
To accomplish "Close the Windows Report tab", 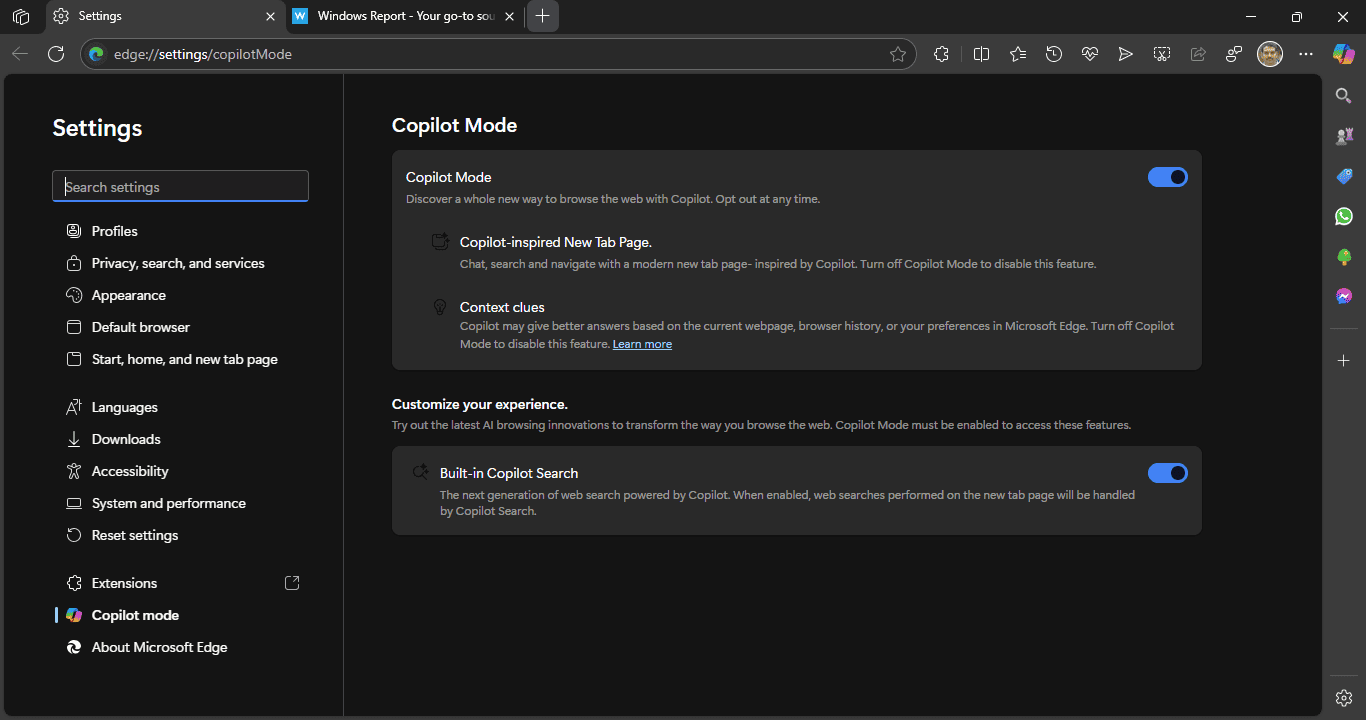I will coord(510,16).
